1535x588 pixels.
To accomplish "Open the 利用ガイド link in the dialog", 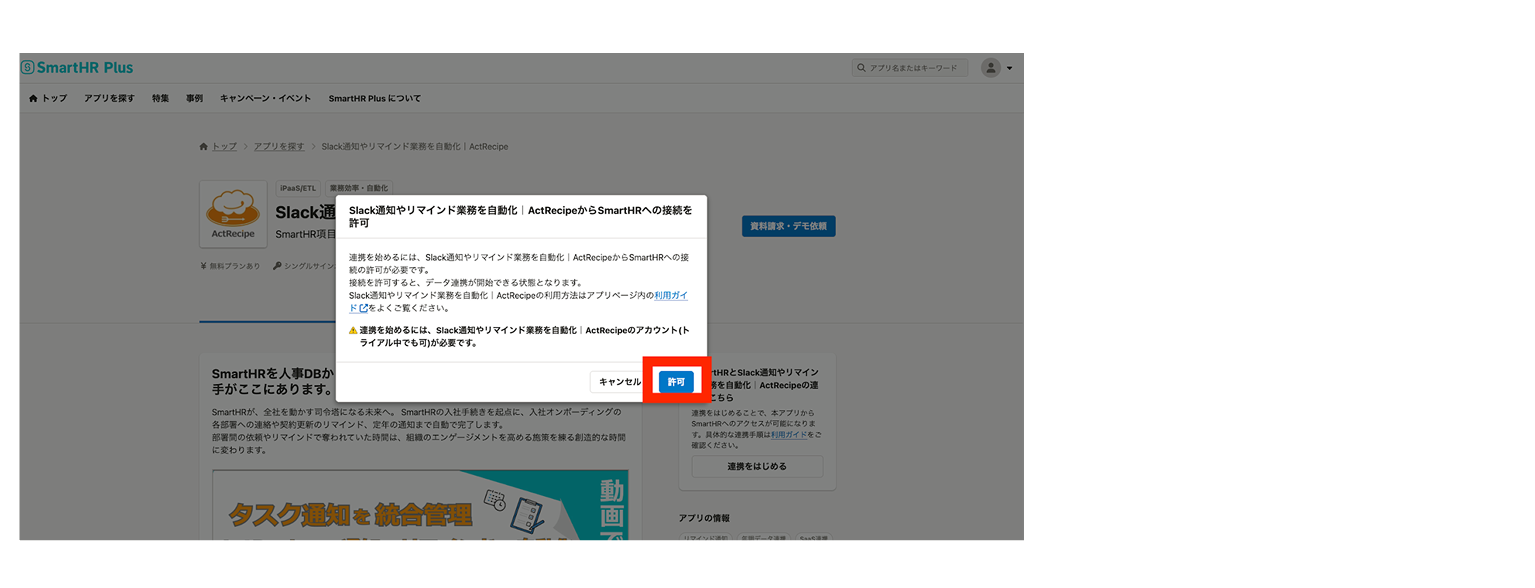I will [x=671, y=296].
